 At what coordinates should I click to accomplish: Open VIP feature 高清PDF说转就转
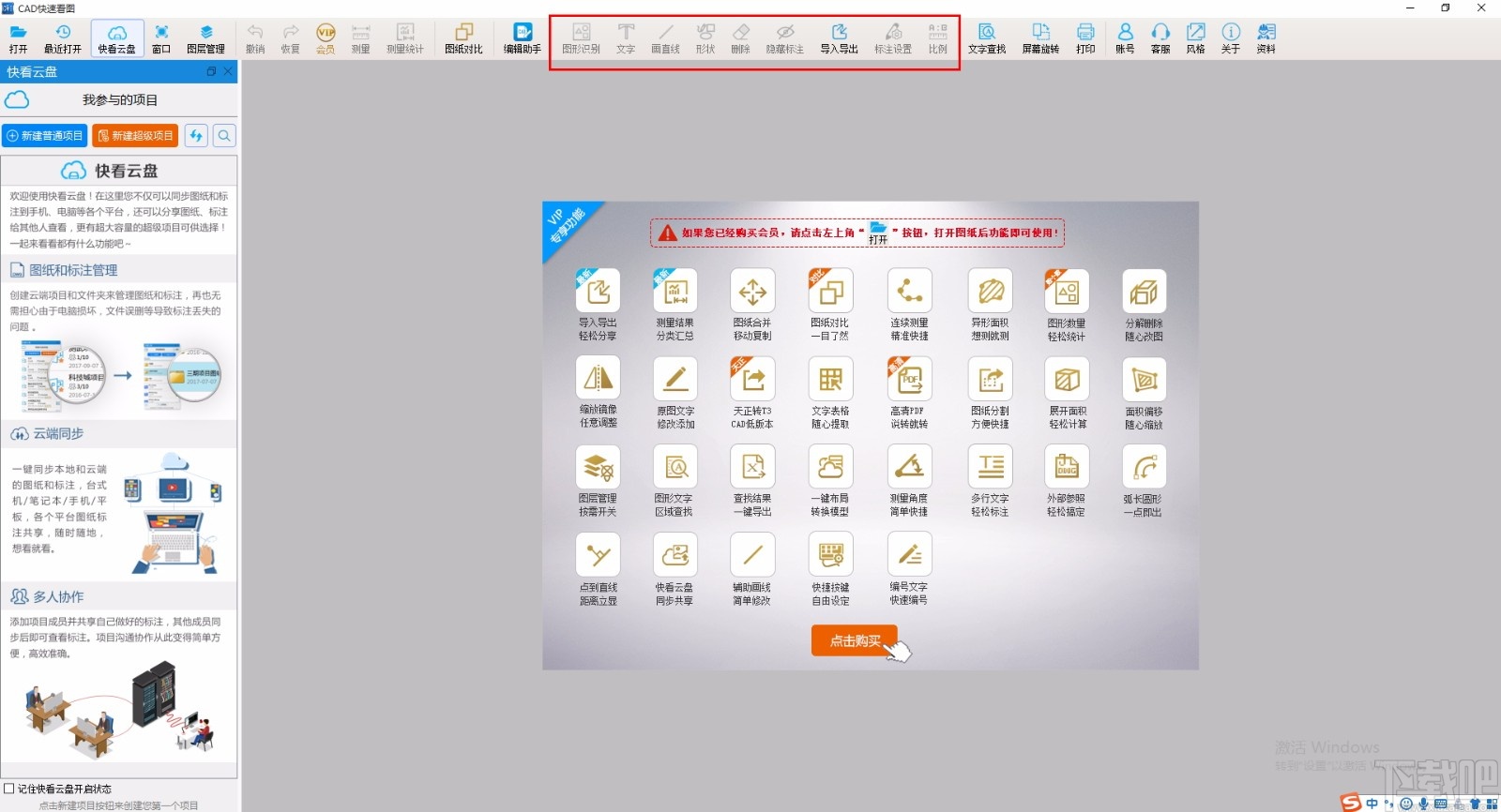tap(909, 393)
